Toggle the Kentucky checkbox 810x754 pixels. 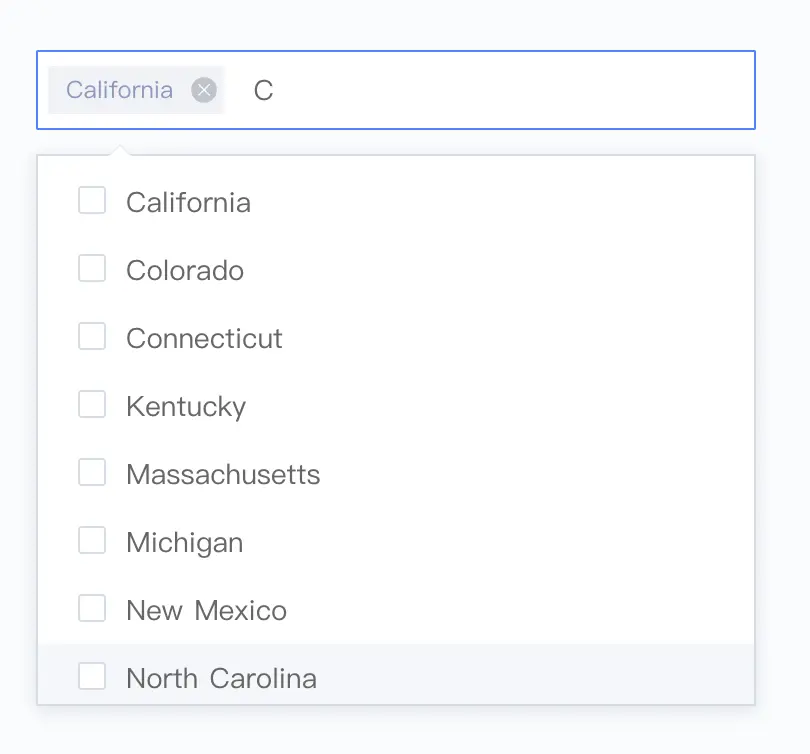tap(92, 405)
